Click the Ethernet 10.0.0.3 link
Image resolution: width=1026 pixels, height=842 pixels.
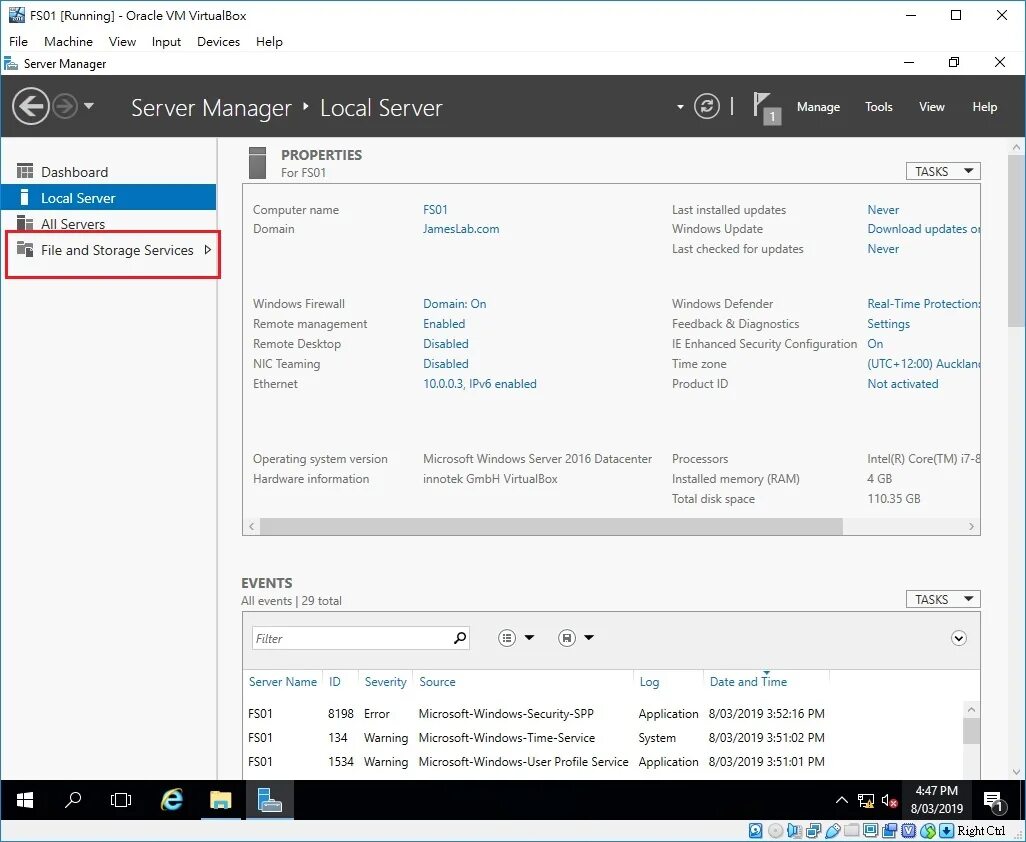480,384
